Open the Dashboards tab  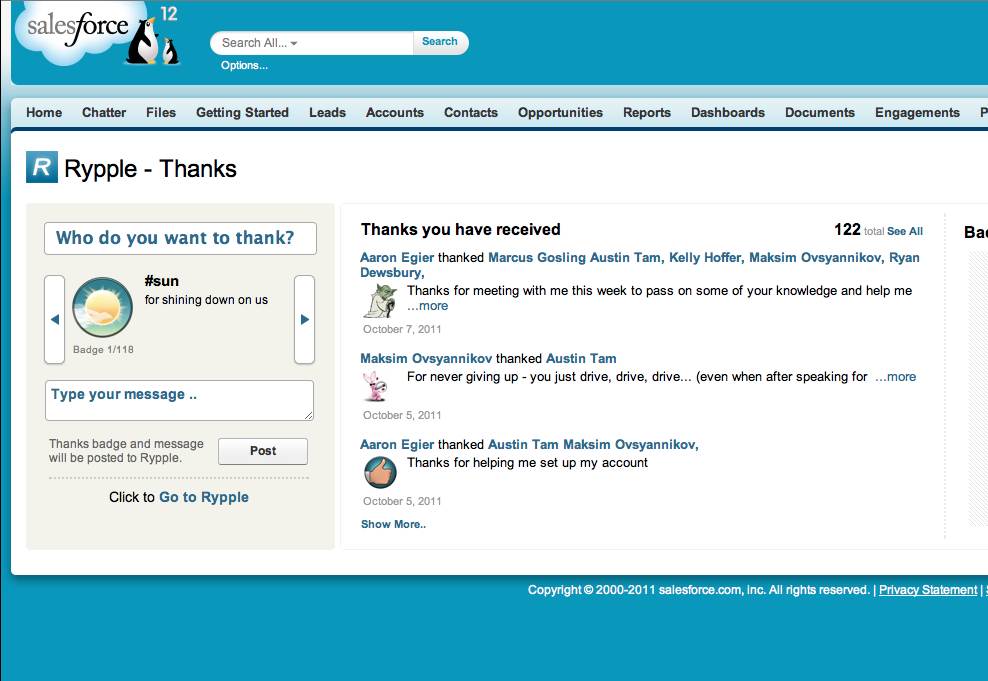pos(728,112)
